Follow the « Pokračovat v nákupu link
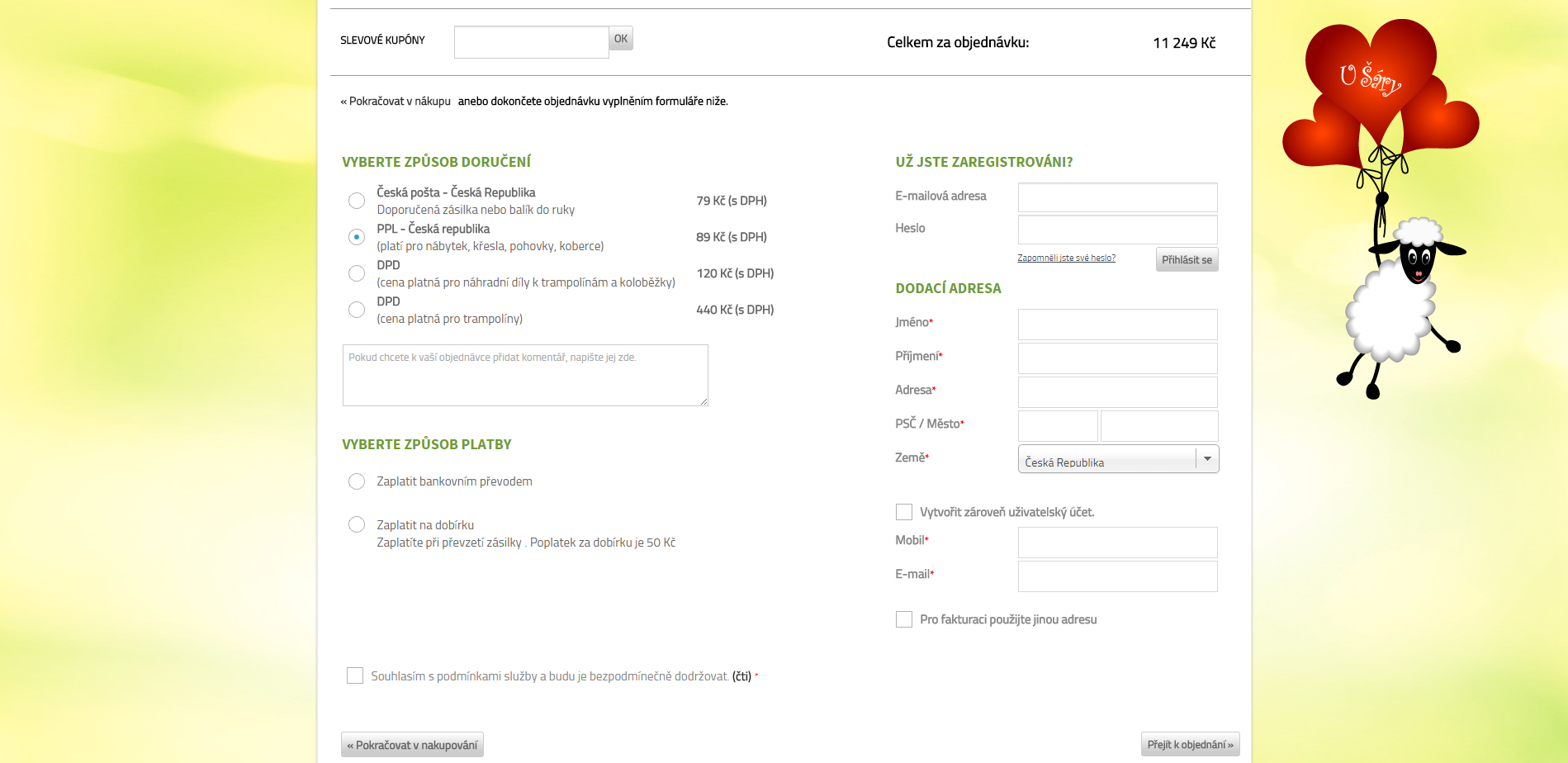The height and width of the screenshot is (763, 1568). click(396, 102)
